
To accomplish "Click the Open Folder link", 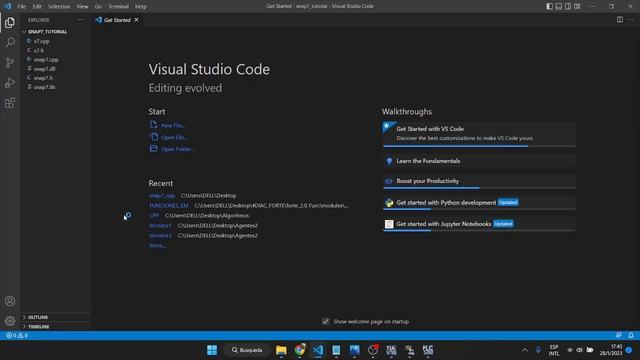I will point(172,149).
